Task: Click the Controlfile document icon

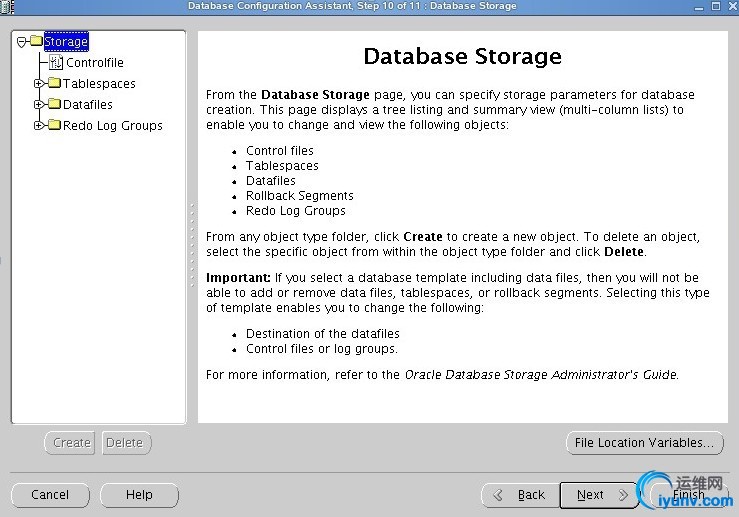Action: pos(56,63)
